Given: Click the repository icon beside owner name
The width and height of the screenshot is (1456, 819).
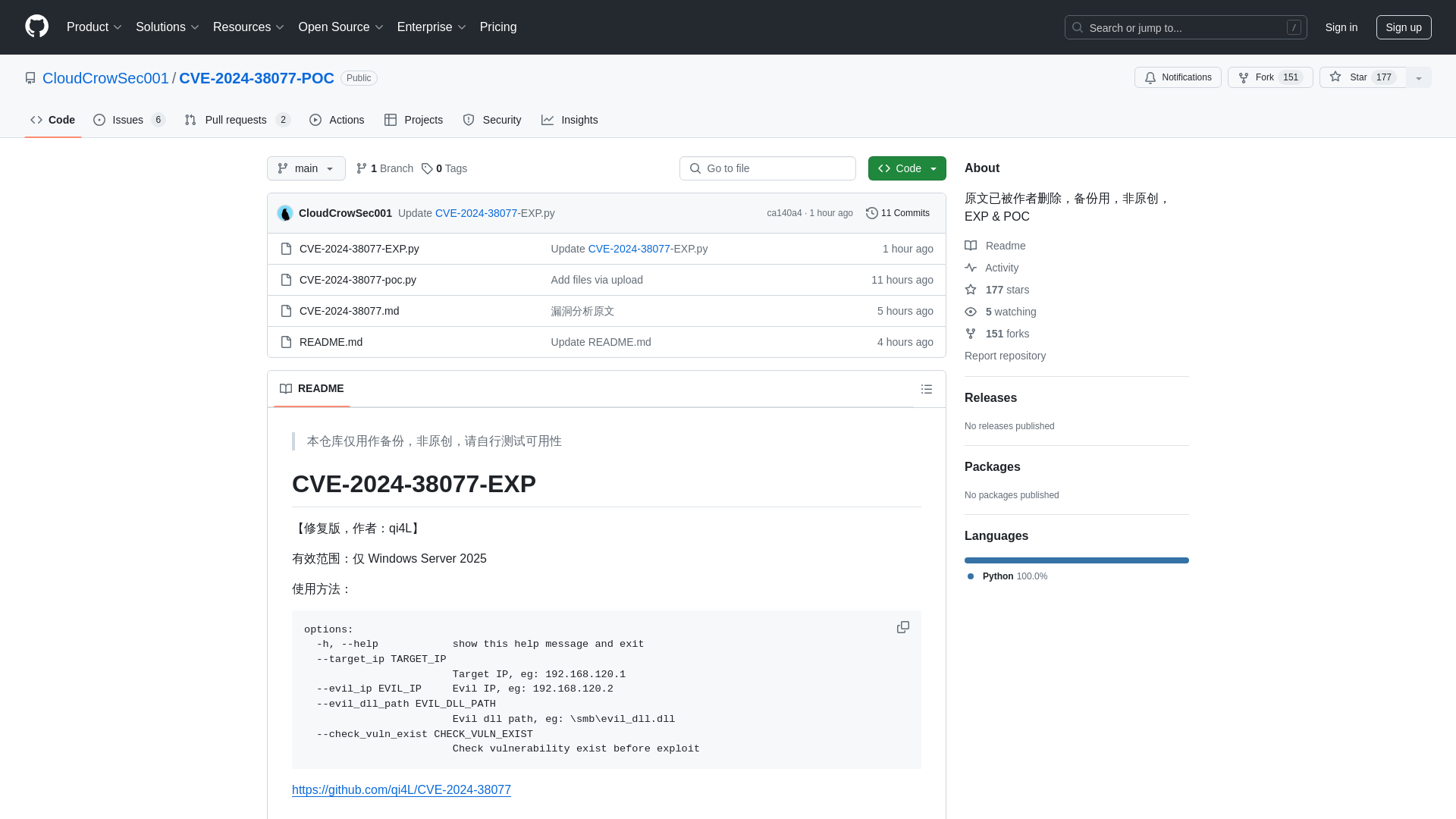Looking at the screenshot, I should point(30,78).
